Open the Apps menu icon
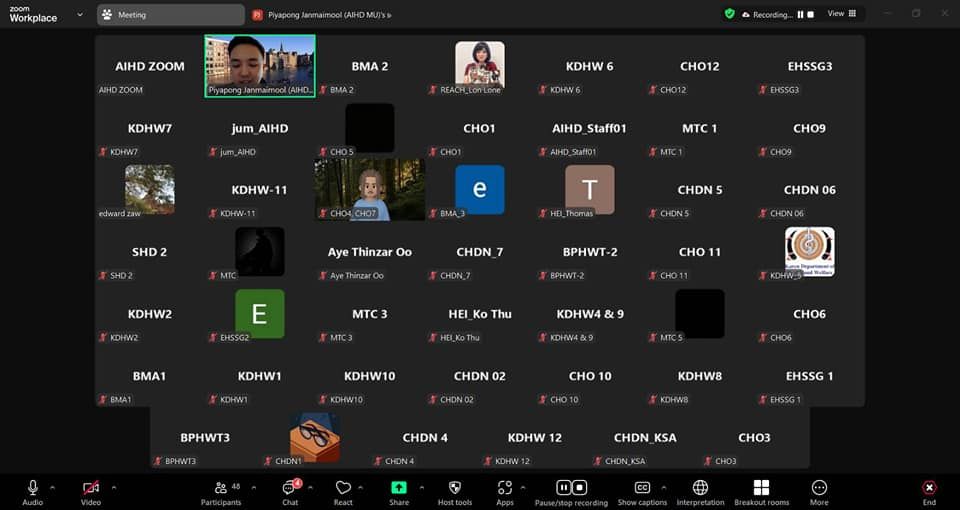 505,489
